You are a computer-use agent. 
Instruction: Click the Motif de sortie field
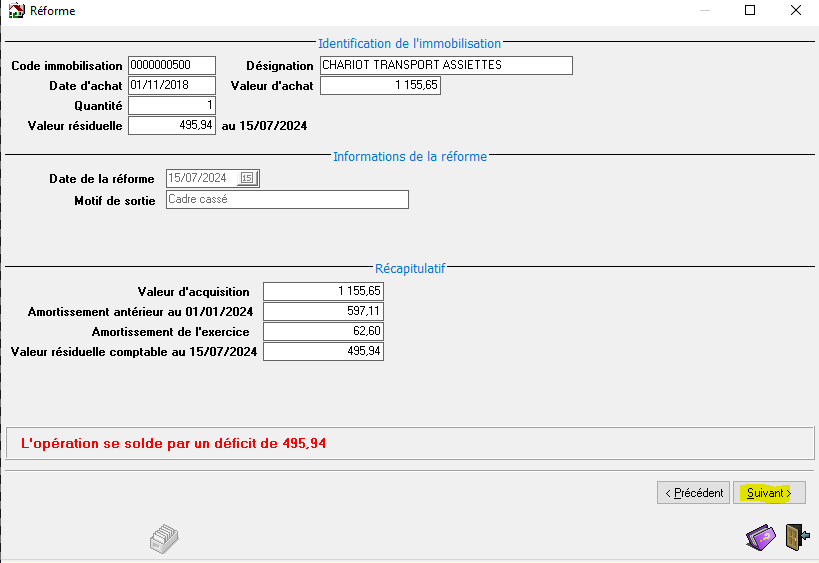coord(287,200)
